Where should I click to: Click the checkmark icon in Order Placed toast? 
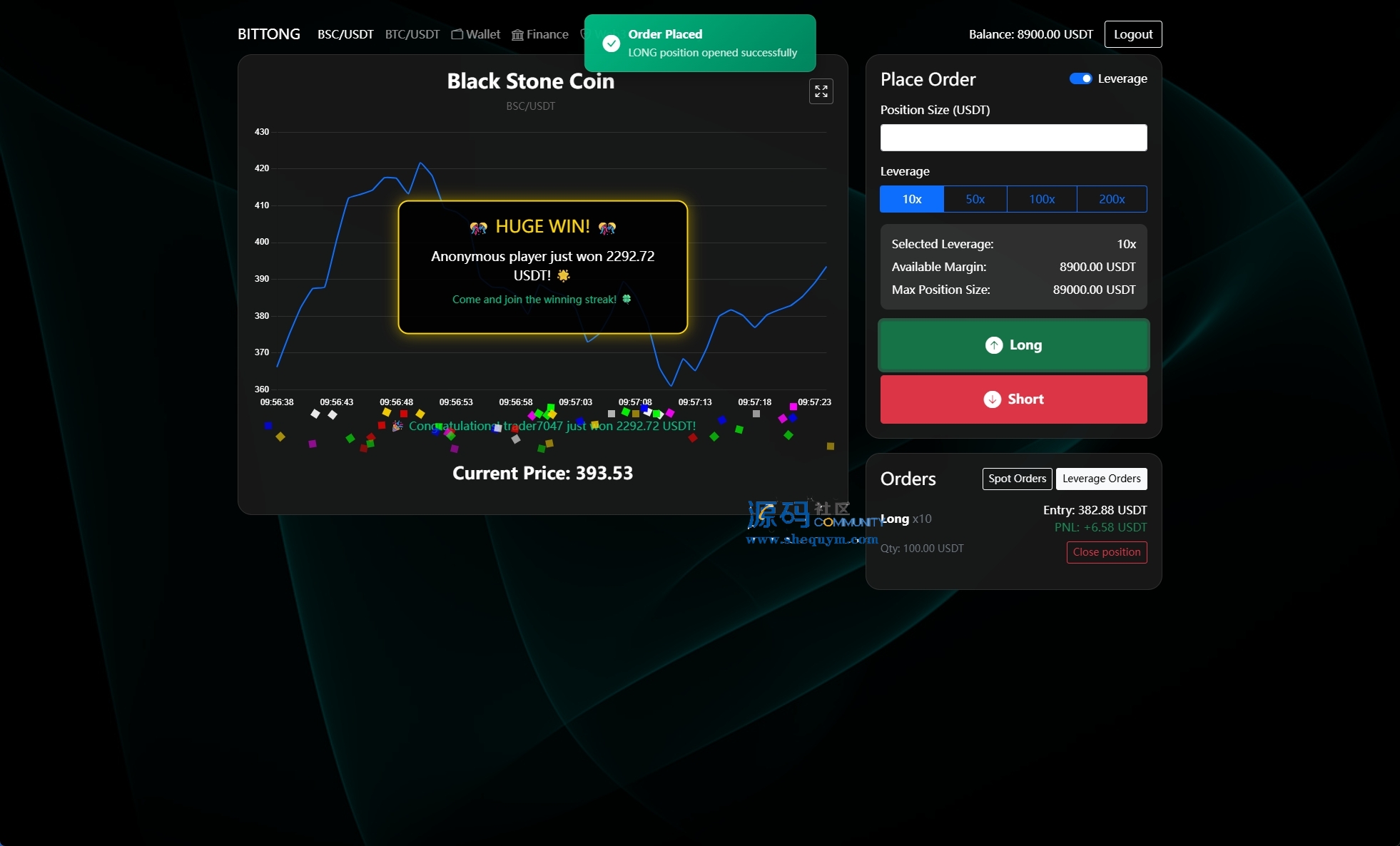[x=611, y=44]
